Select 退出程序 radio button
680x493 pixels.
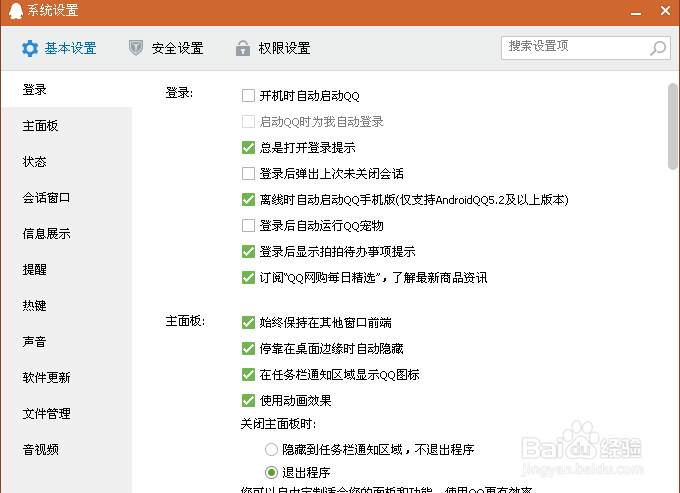(x=271, y=472)
